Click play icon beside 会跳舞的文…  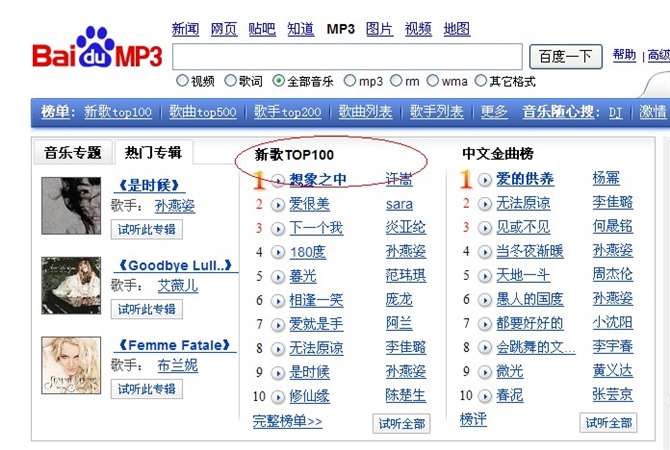[485, 348]
